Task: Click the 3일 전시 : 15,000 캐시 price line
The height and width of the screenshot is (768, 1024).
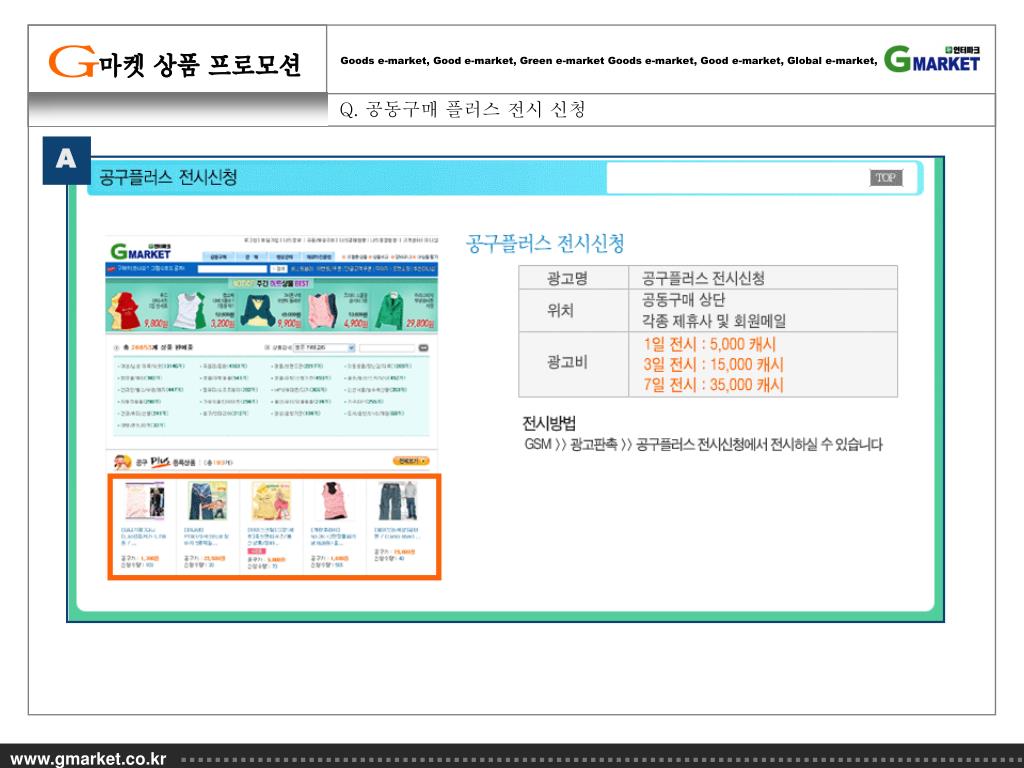Action: [x=712, y=364]
